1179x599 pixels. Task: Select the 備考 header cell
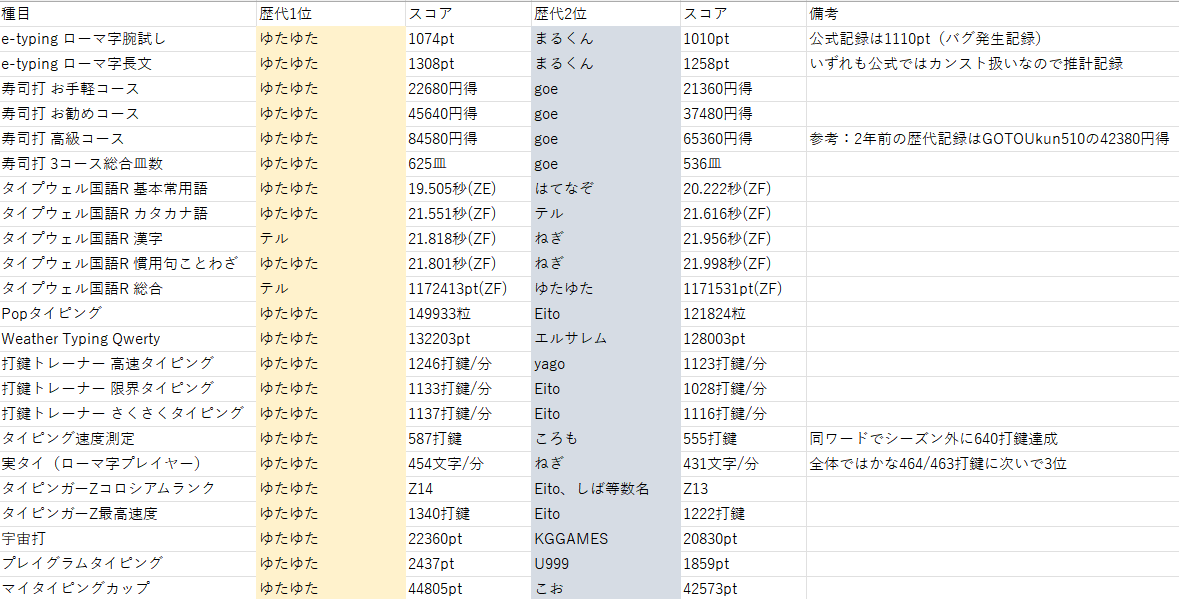tap(993, 14)
